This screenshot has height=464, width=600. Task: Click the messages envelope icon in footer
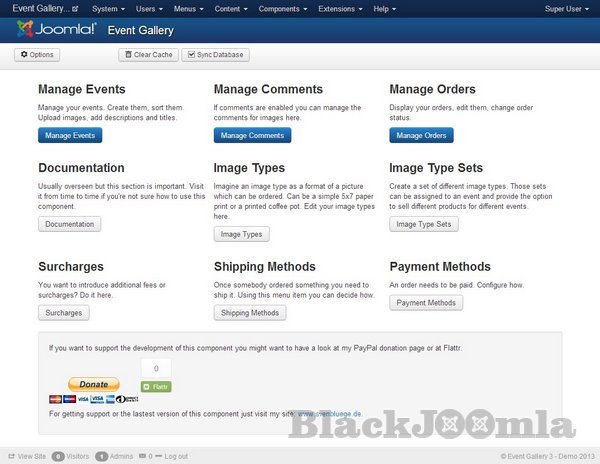click(x=141, y=455)
